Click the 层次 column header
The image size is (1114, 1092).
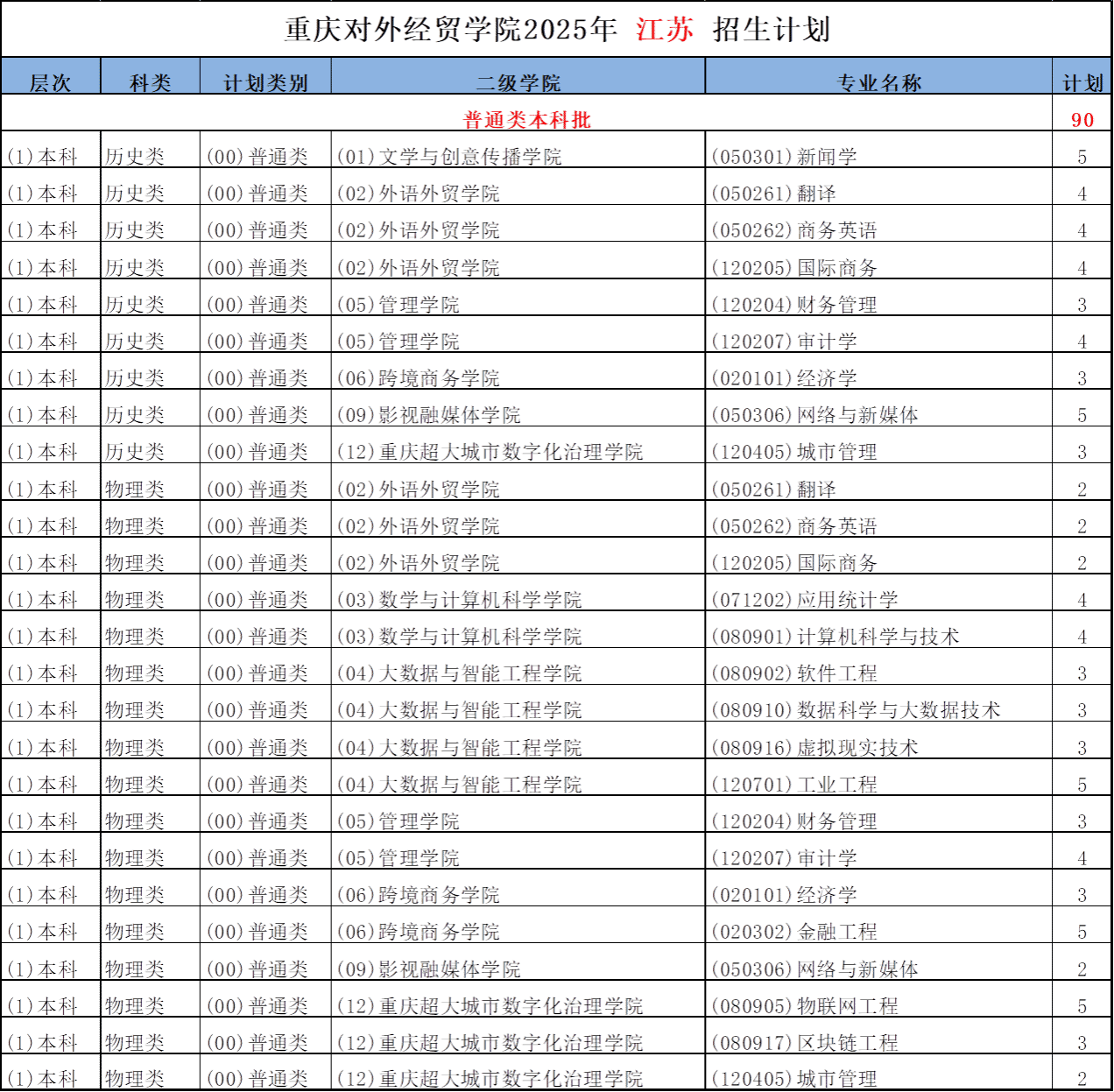click(x=51, y=82)
